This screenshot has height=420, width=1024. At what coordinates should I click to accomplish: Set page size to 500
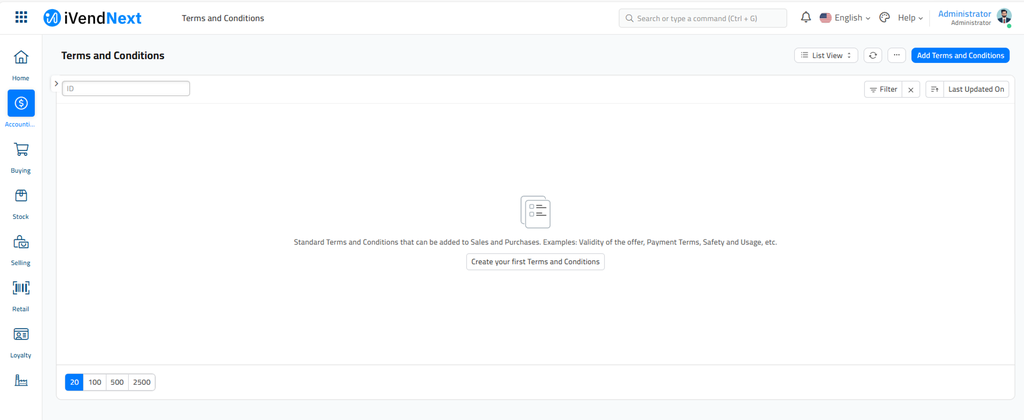[118, 382]
